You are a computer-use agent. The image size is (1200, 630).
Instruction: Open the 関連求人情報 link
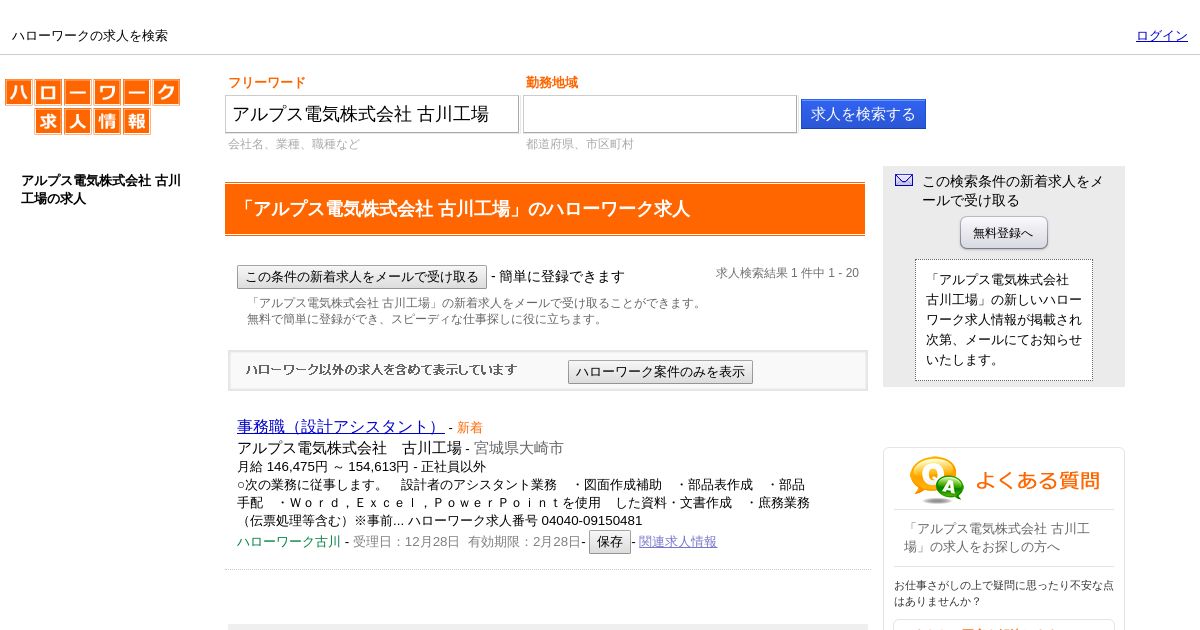pos(678,542)
